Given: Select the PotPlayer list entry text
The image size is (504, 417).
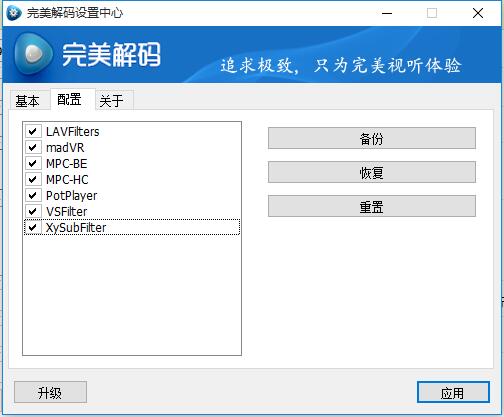Looking at the screenshot, I should (x=71, y=196).
